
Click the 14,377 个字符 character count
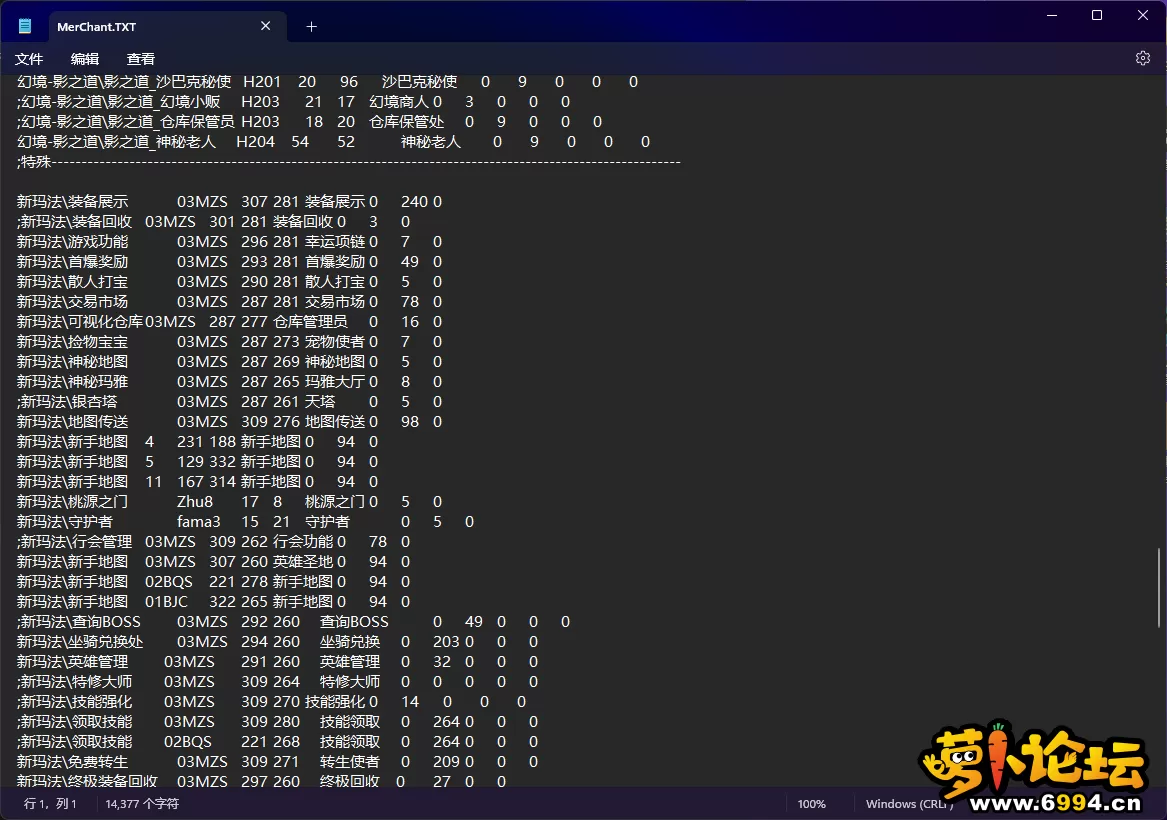coord(142,804)
